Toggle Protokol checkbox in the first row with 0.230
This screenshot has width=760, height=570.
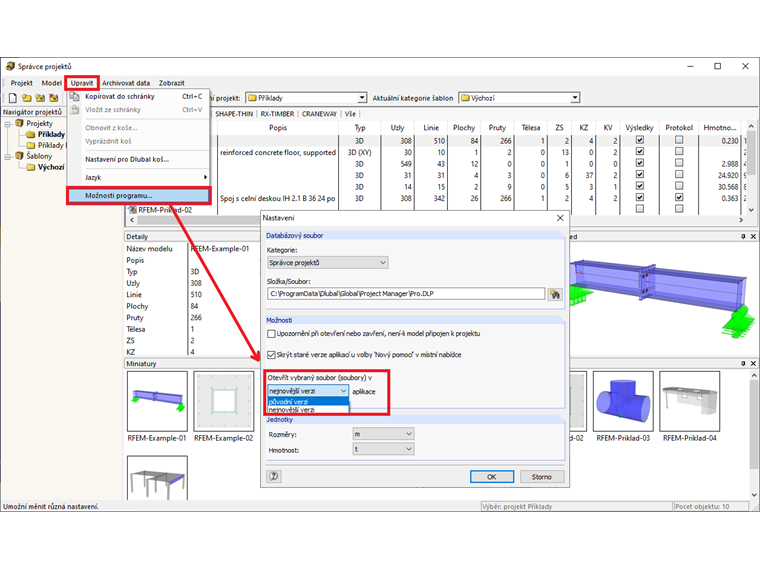click(x=679, y=140)
